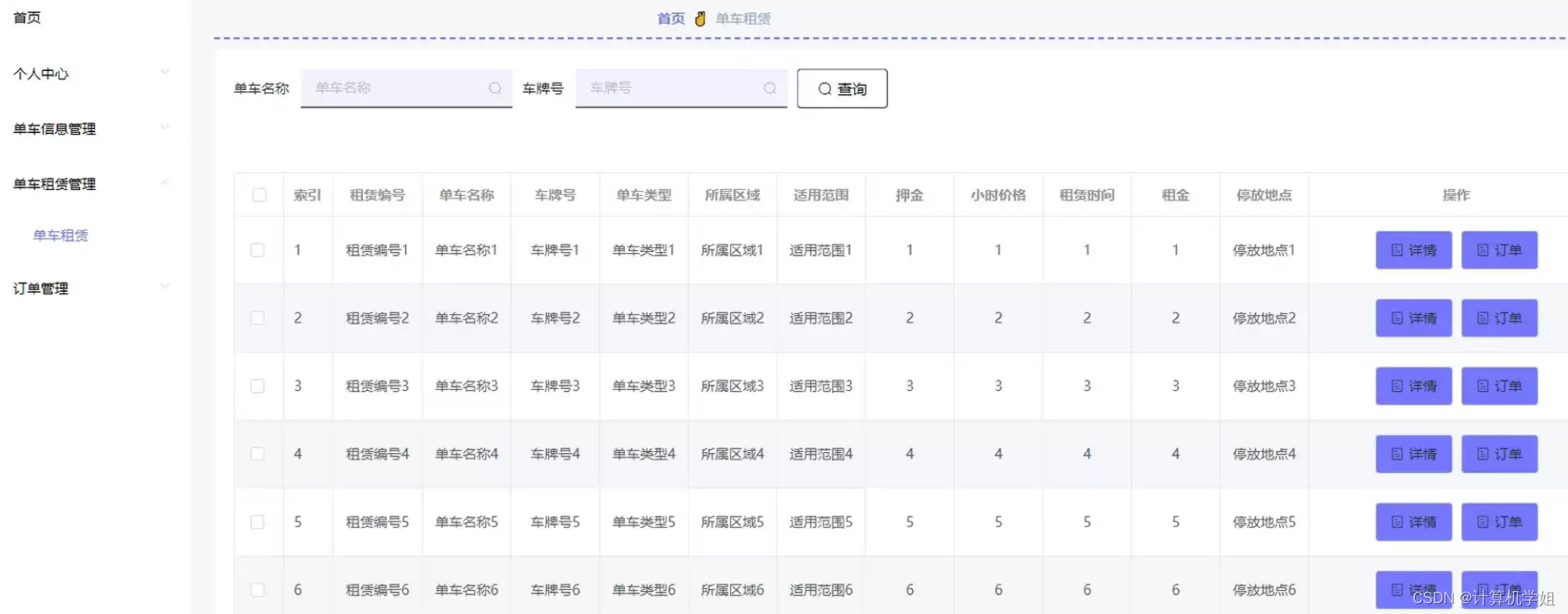Click the hand icon in breadcrumb
The width and height of the screenshot is (1568, 614).
point(700,18)
